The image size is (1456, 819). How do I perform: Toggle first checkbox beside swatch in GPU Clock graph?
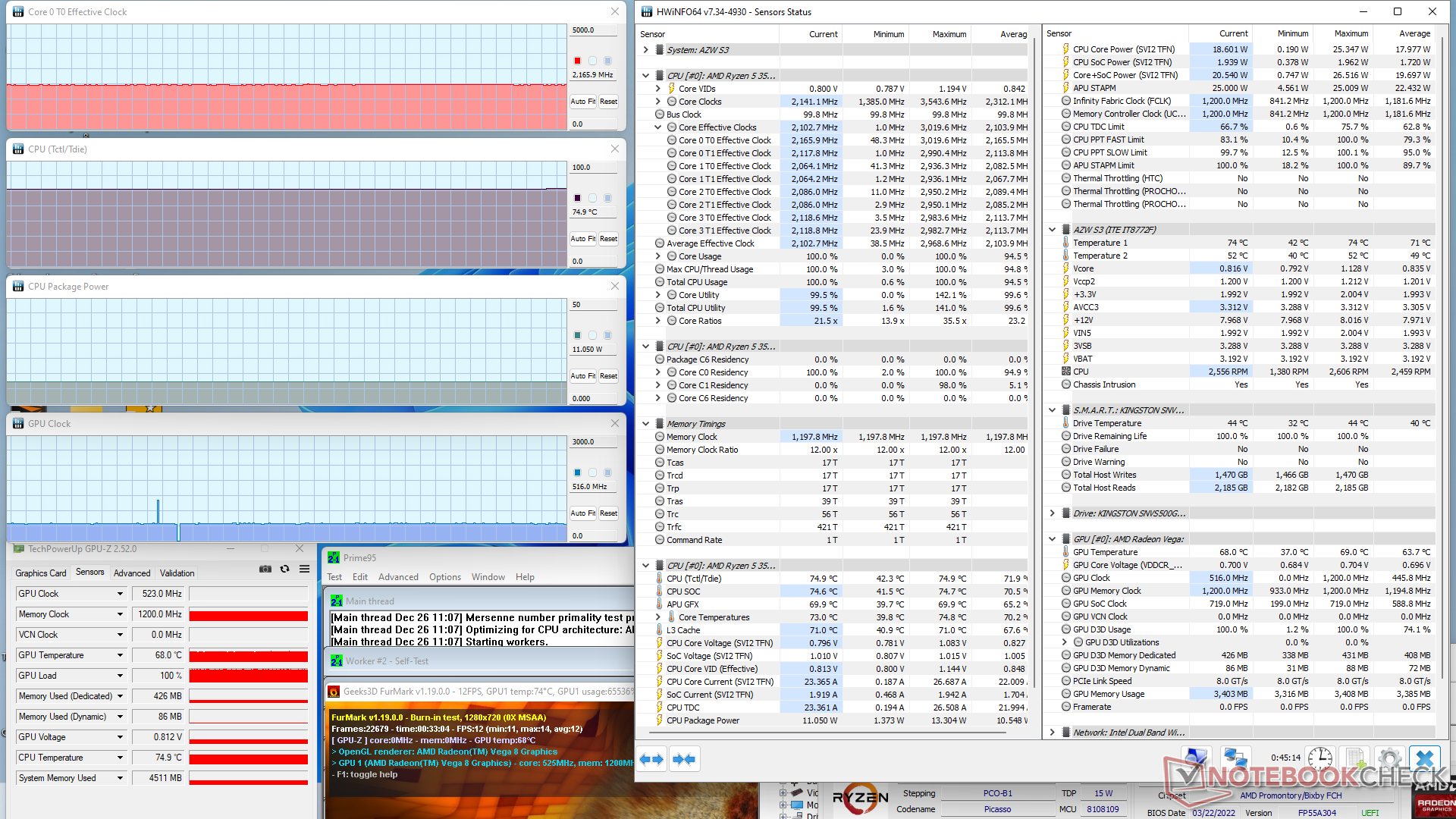tap(593, 472)
